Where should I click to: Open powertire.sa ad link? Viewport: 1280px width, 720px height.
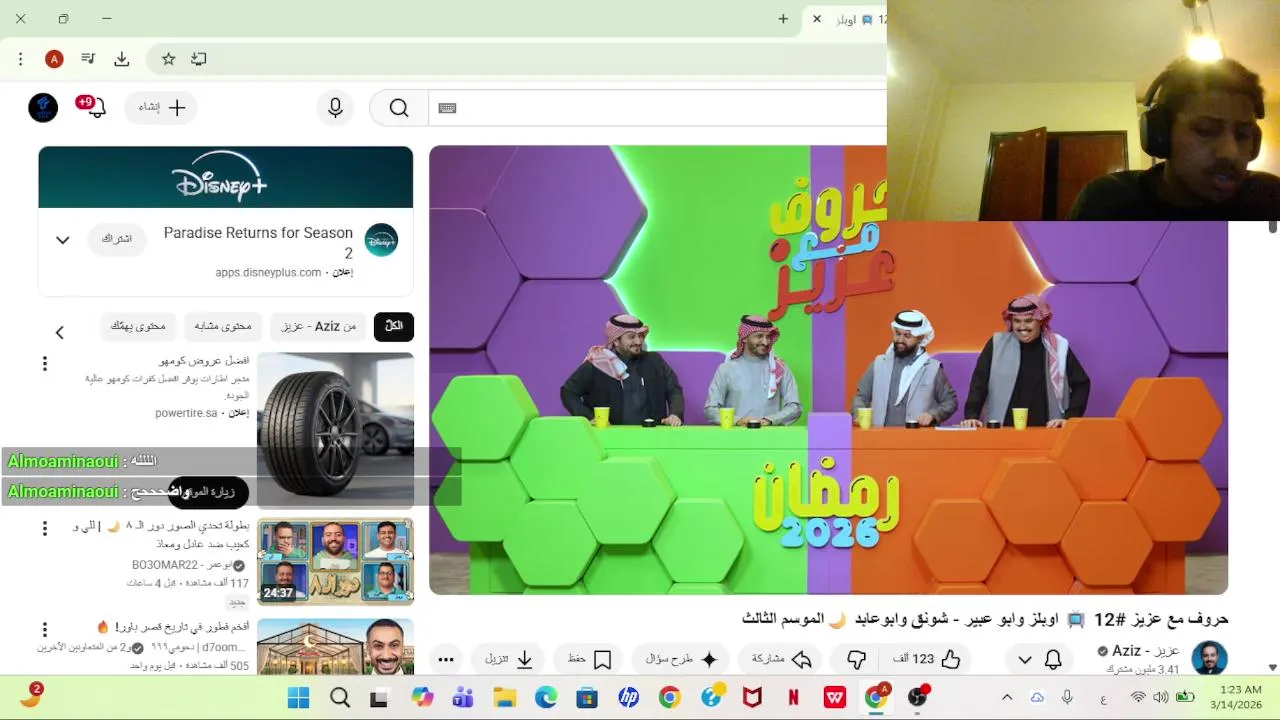[x=186, y=412]
